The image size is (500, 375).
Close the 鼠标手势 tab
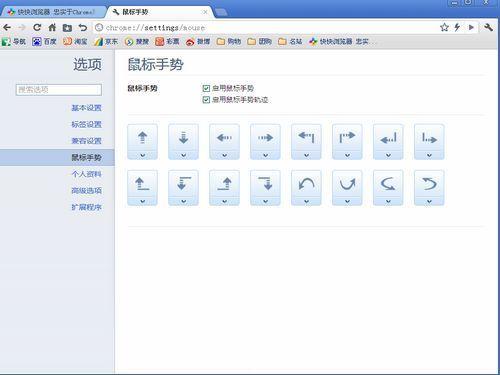pos(205,12)
